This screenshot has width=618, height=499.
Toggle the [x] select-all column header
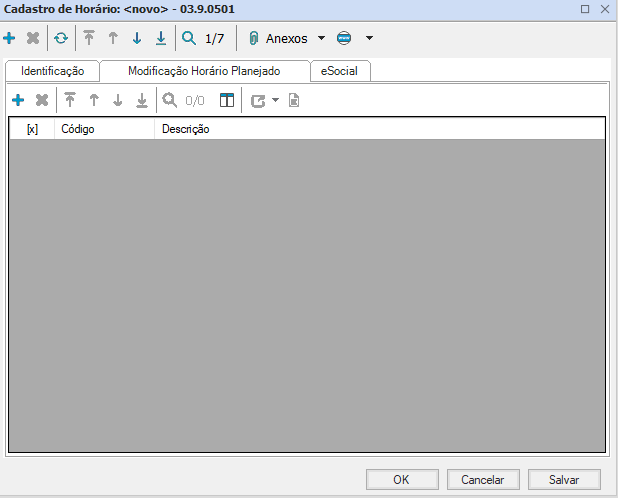pyautogui.click(x=32, y=129)
